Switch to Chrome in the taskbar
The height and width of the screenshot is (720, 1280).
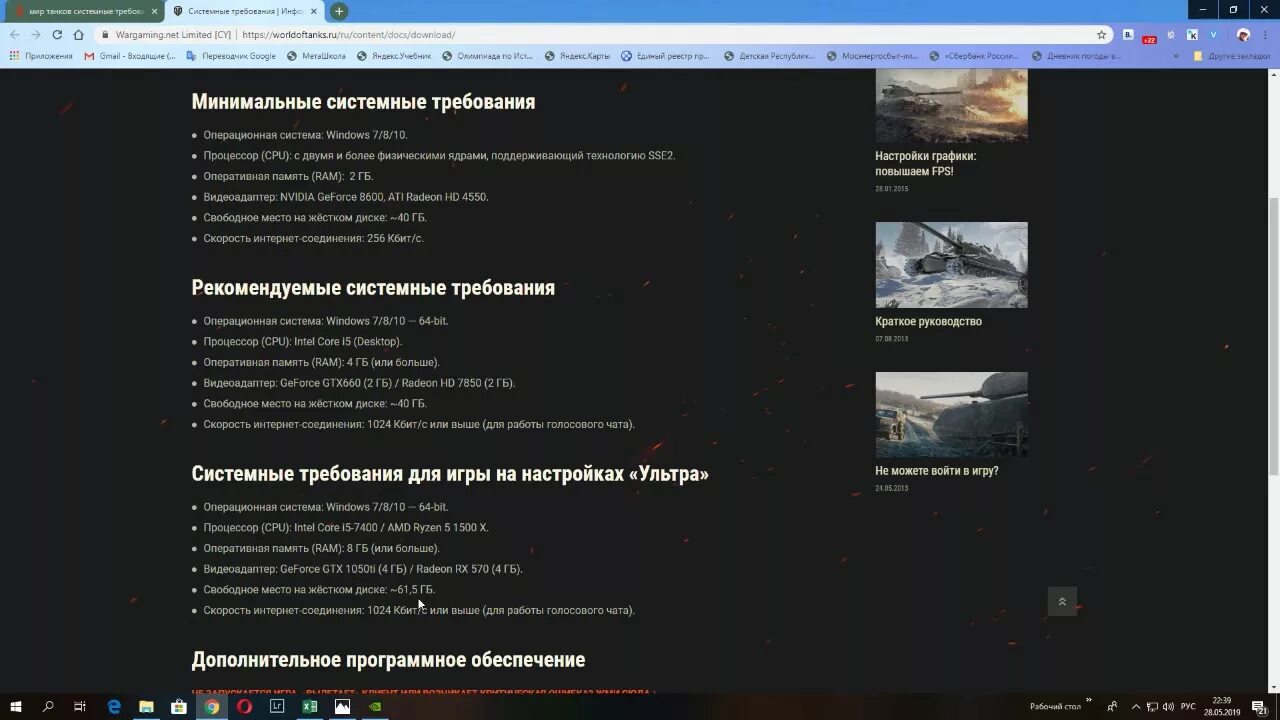[x=212, y=706]
